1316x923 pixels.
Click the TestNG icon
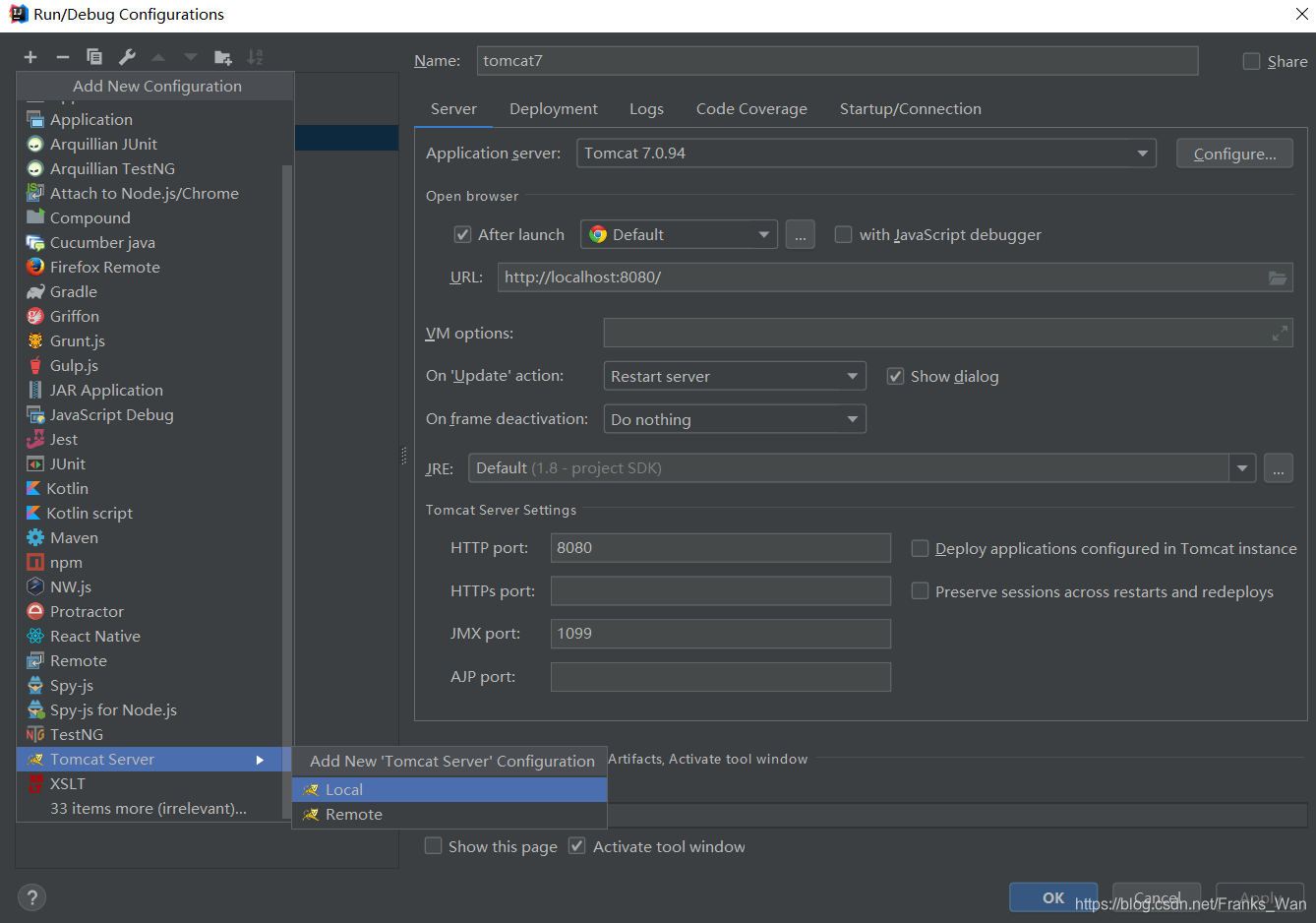tap(35, 734)
